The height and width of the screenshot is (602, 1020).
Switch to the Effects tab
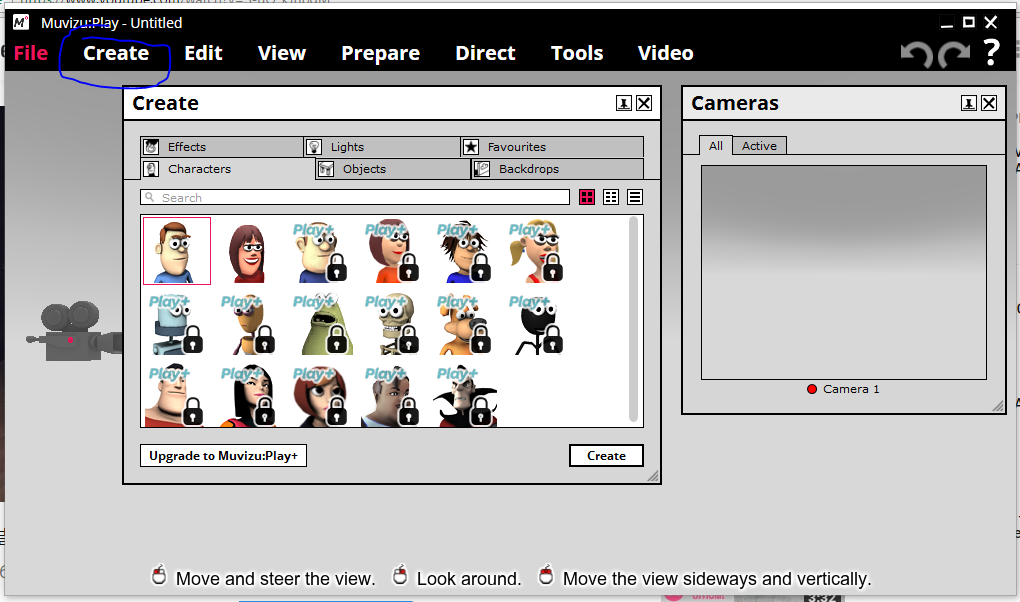click(x=222, y=146)
